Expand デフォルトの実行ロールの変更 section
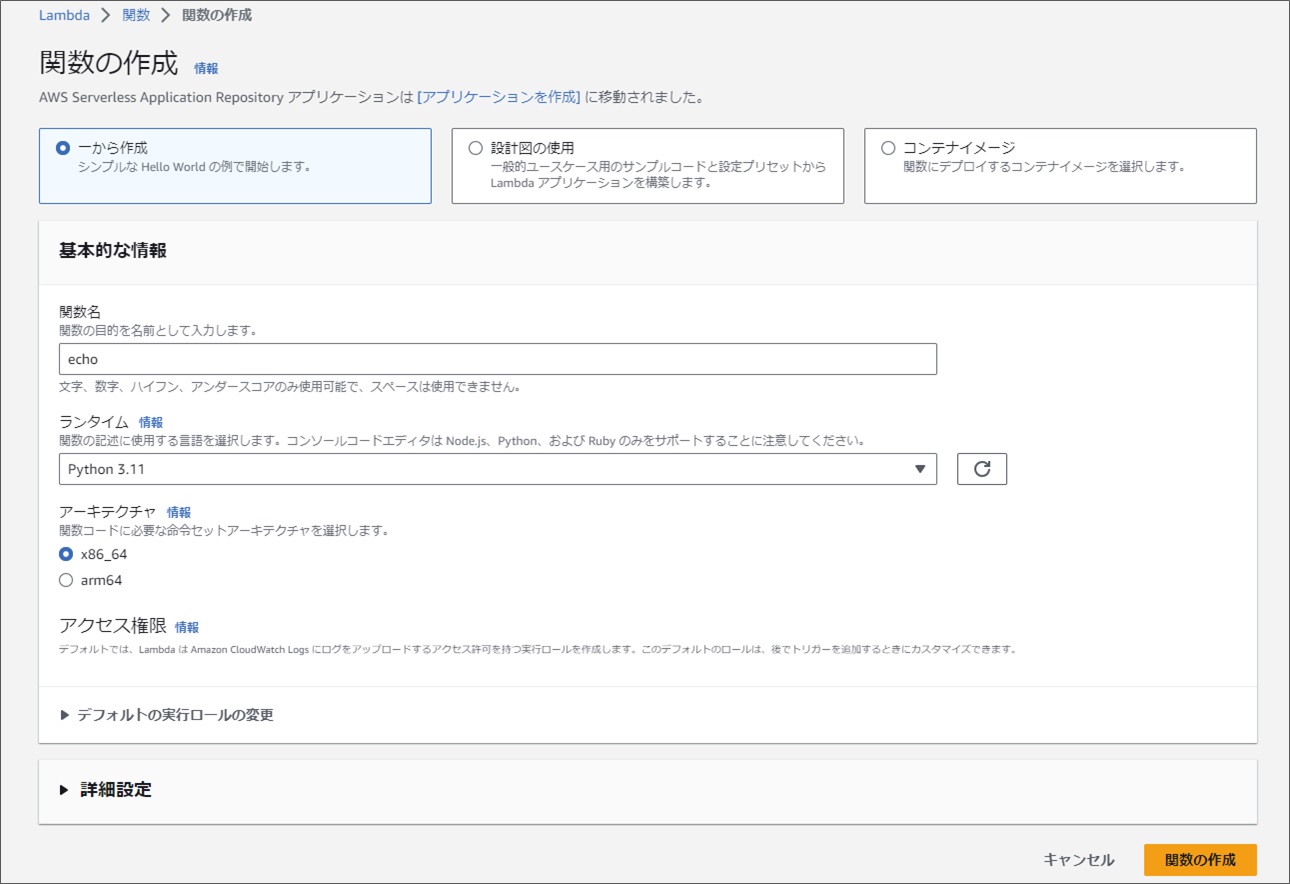Image resolution: width=1290 pixels, height=884 pixels. click(x=167, y=715)
